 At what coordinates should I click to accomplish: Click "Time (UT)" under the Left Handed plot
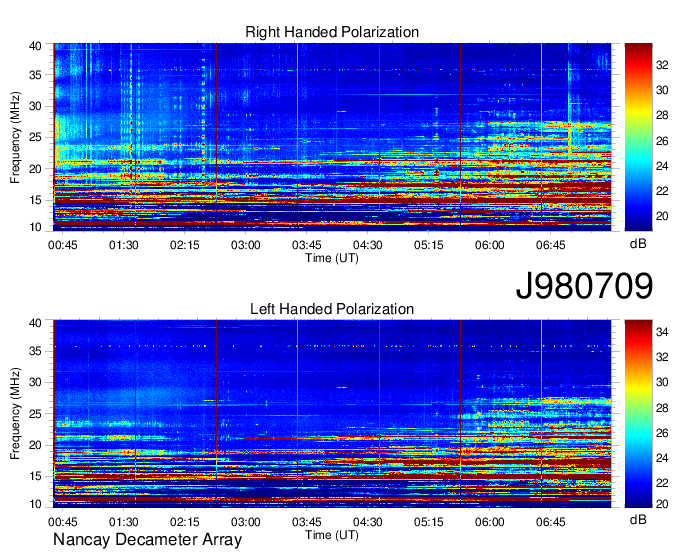point(332,535)
